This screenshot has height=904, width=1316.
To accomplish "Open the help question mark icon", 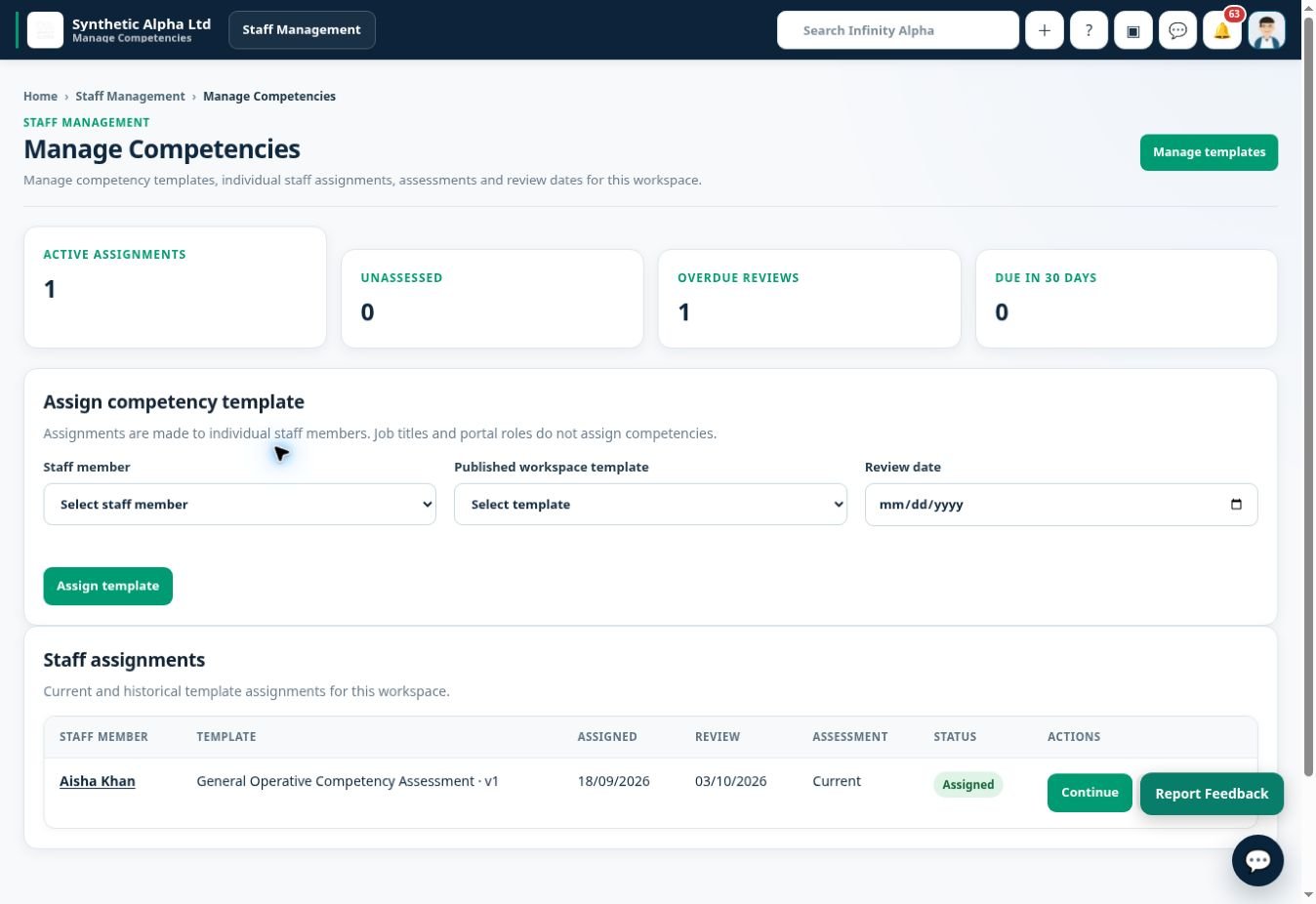I will pyautogui.click(x=1089, y=30).
